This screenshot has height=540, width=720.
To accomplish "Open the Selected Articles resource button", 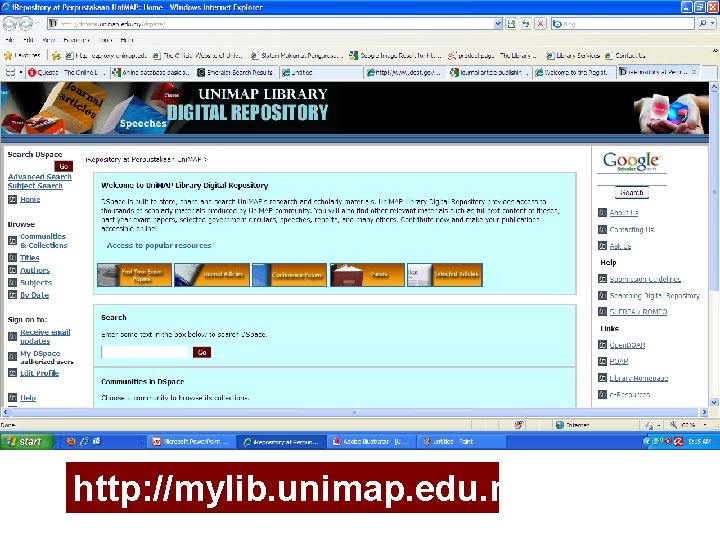I will point(444,275).
